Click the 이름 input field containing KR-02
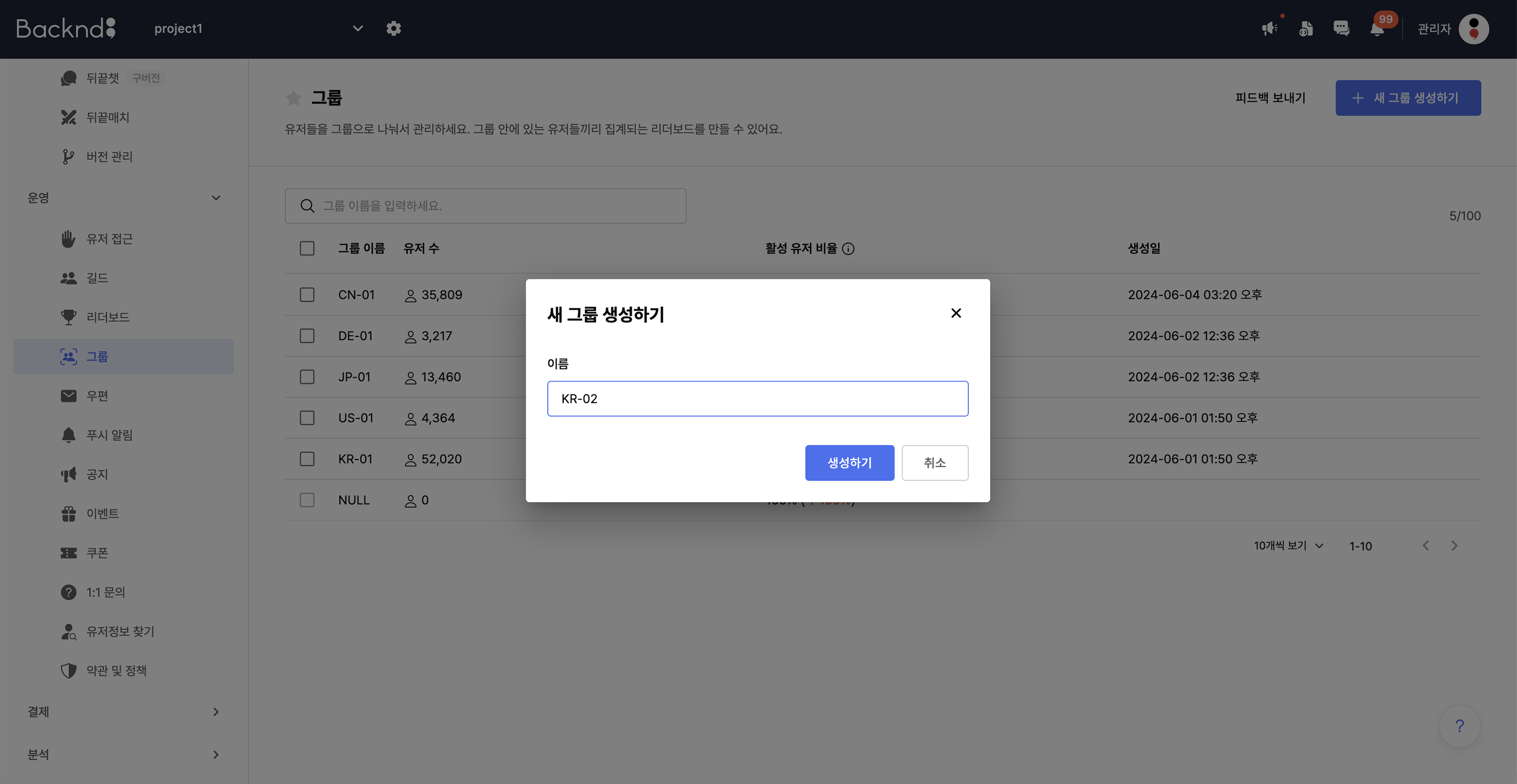 [x=757, y=398]
